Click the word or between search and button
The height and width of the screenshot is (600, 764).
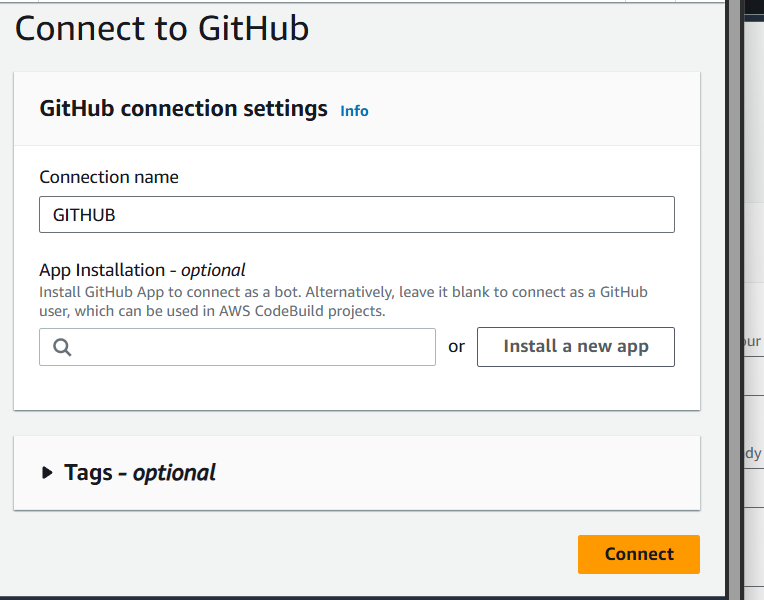click(x=457, y=347)
